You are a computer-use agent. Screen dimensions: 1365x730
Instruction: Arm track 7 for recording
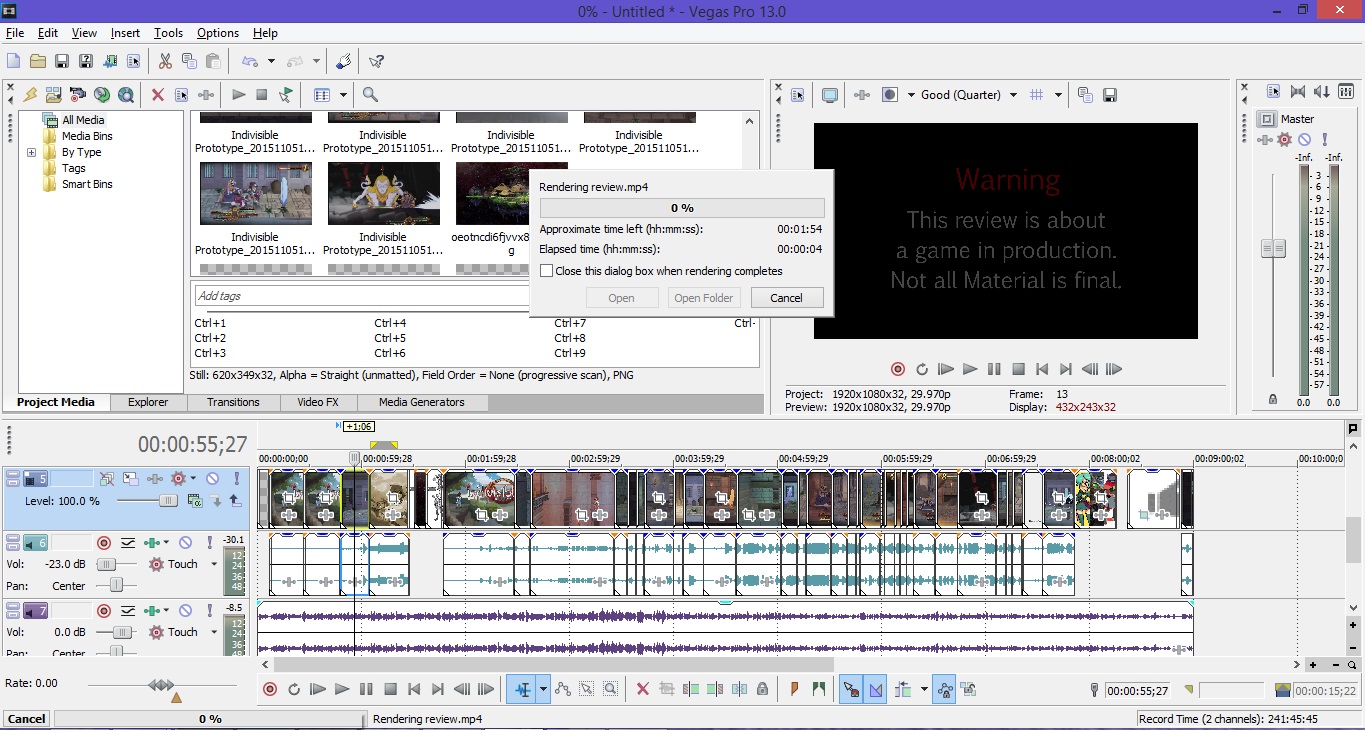tap(103, 611)
